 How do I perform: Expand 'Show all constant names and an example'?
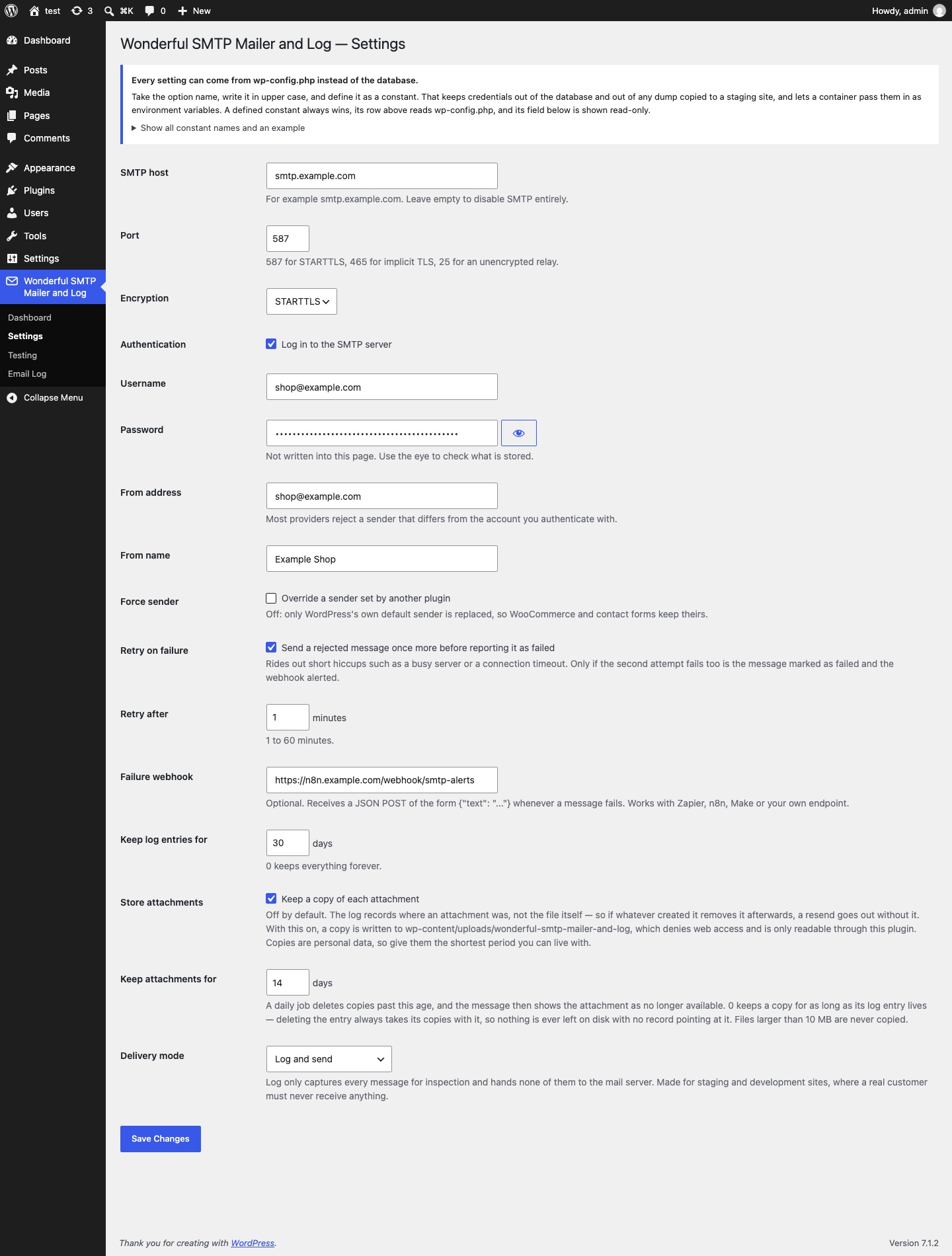click(218, 128)
